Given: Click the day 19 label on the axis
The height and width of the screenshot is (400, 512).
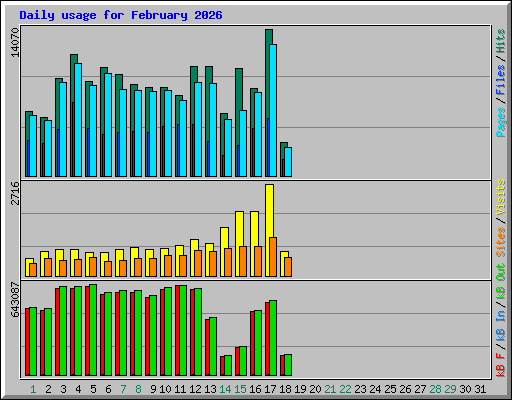Looking at the screenshot, I should [x=300, y=389].
